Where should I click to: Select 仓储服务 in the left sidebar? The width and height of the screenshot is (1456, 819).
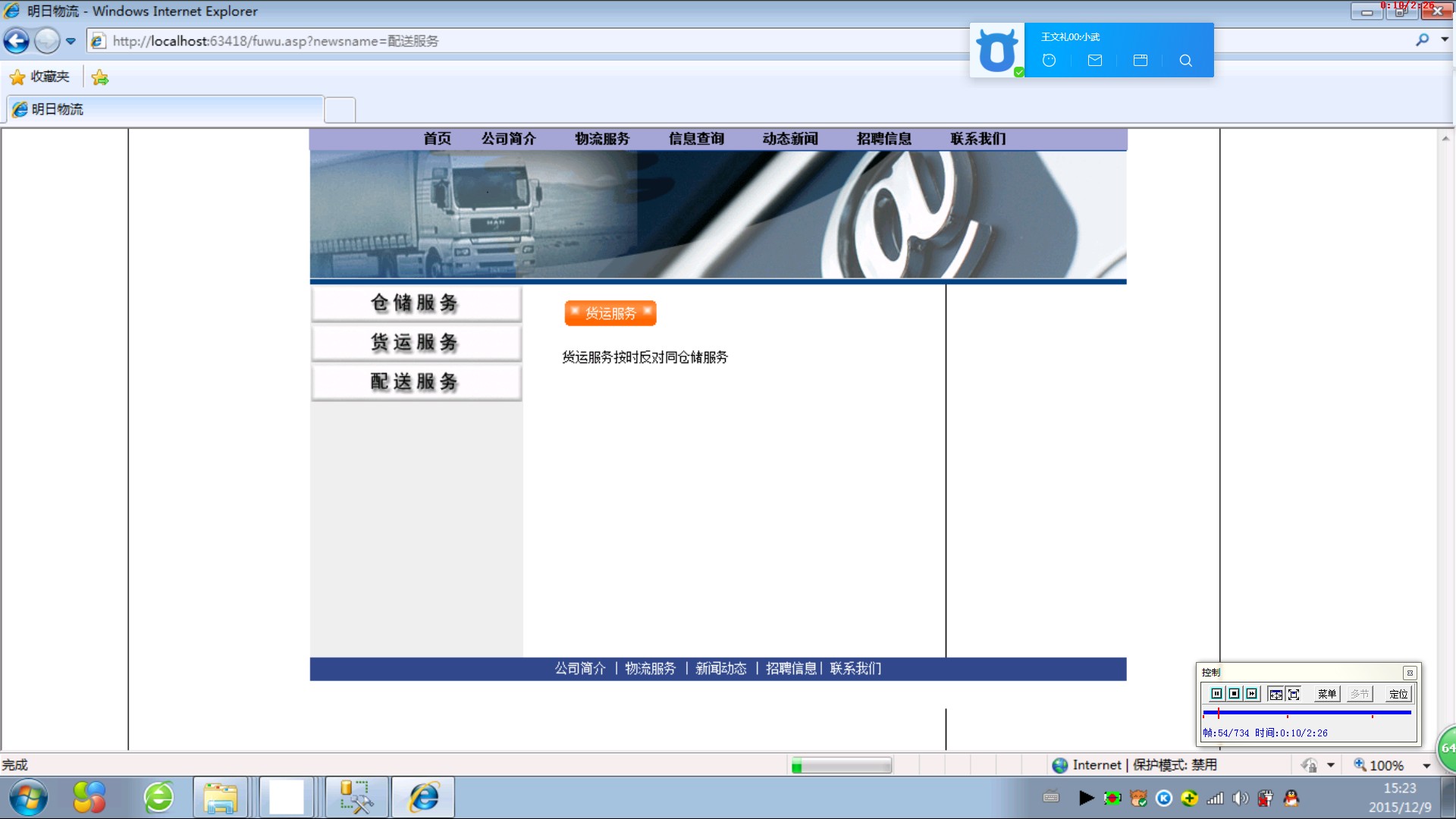pos(416,303)
